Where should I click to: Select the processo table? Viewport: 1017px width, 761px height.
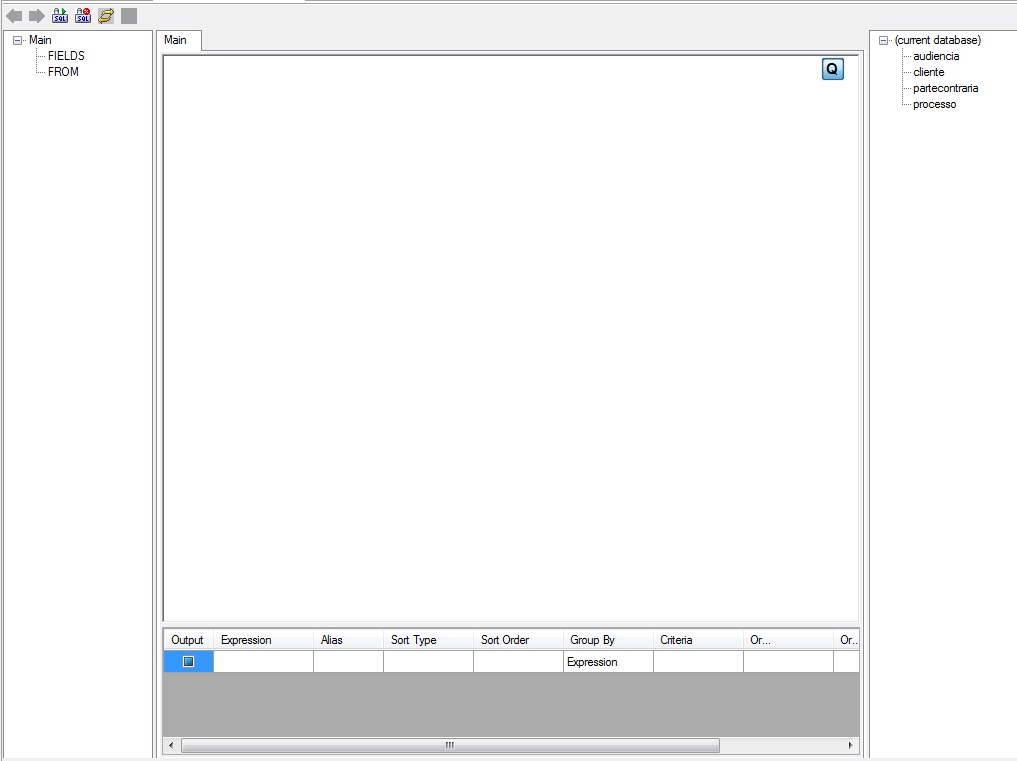tap(934, 104)
